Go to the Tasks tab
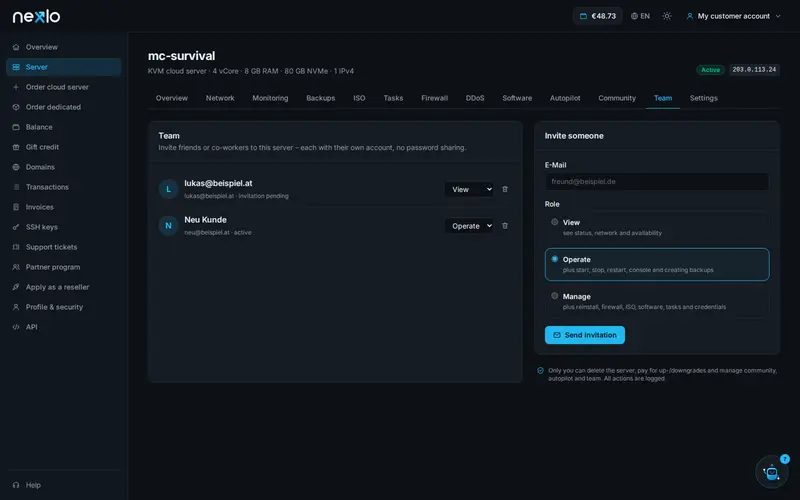Screen dimensions: 800x500 pos(393,98)
